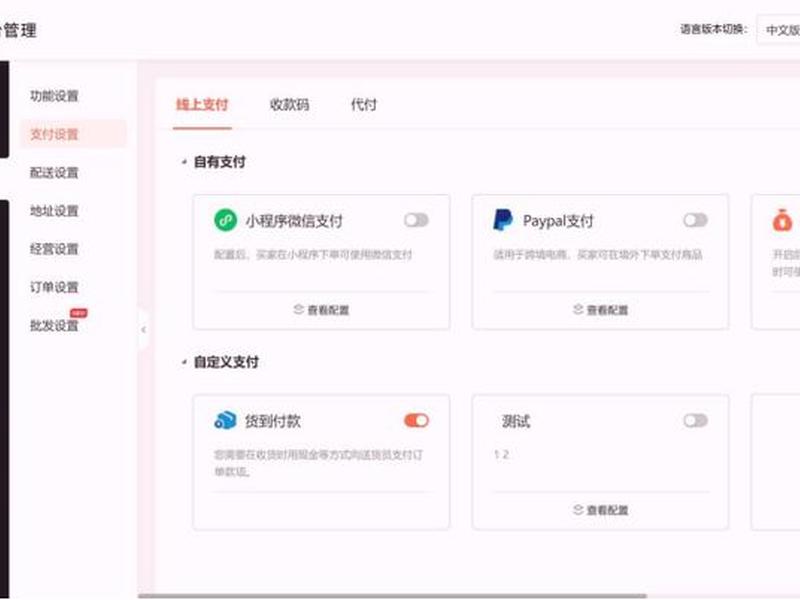Open 配送设置 in the sidebar
Viewport: 800px width, 600px height.
(54, 172)
